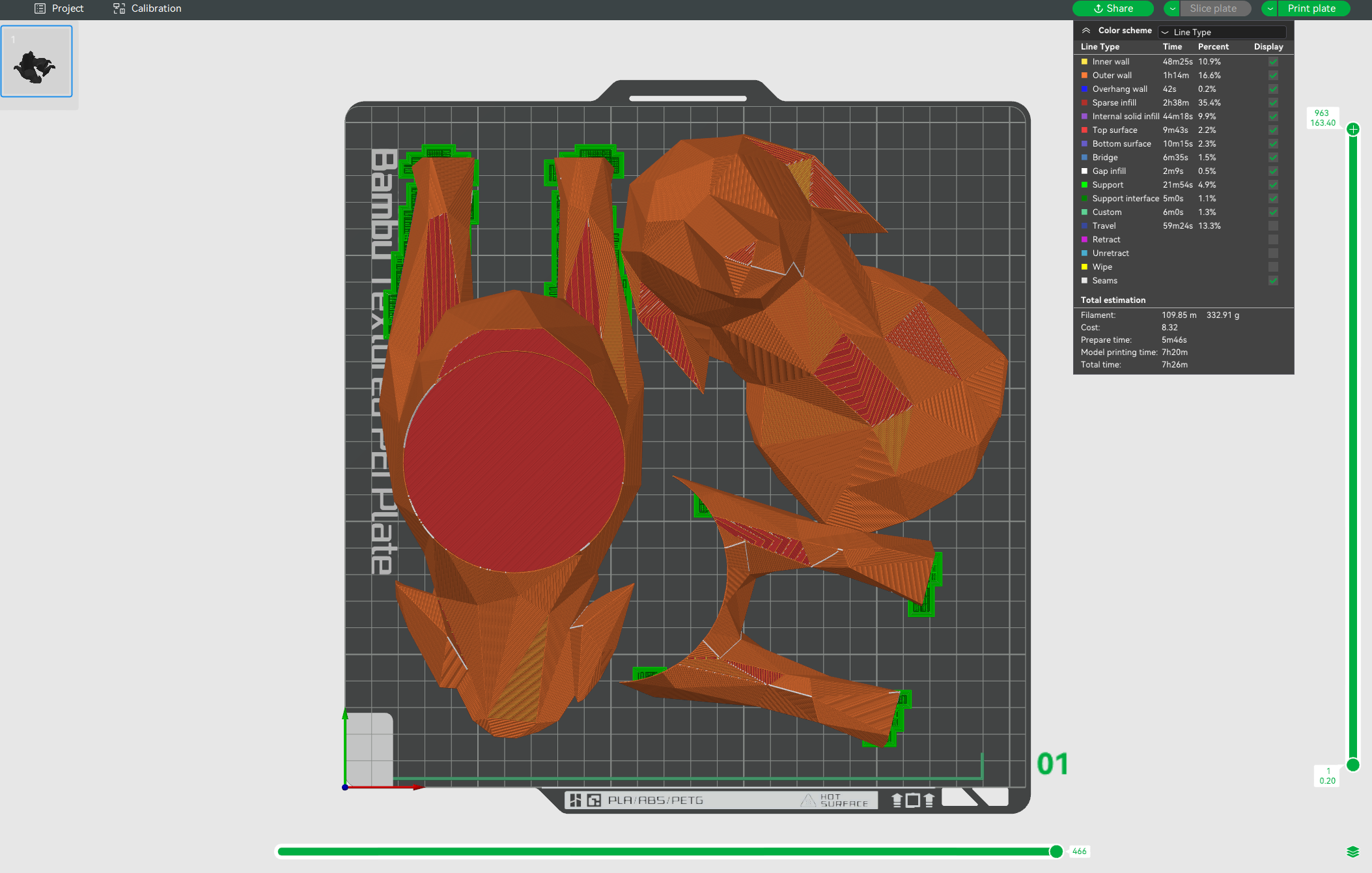Click the collapse legend double-chevron icon
Screen dimensions: 1372x873
(x=1085, y=31)
